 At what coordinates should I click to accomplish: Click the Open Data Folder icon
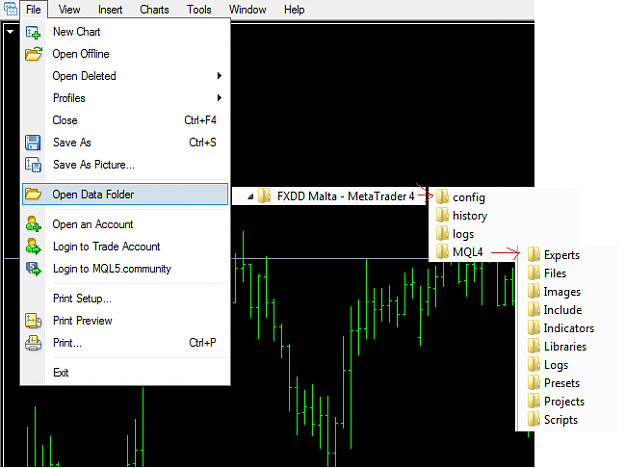click(x=33, y=194)
